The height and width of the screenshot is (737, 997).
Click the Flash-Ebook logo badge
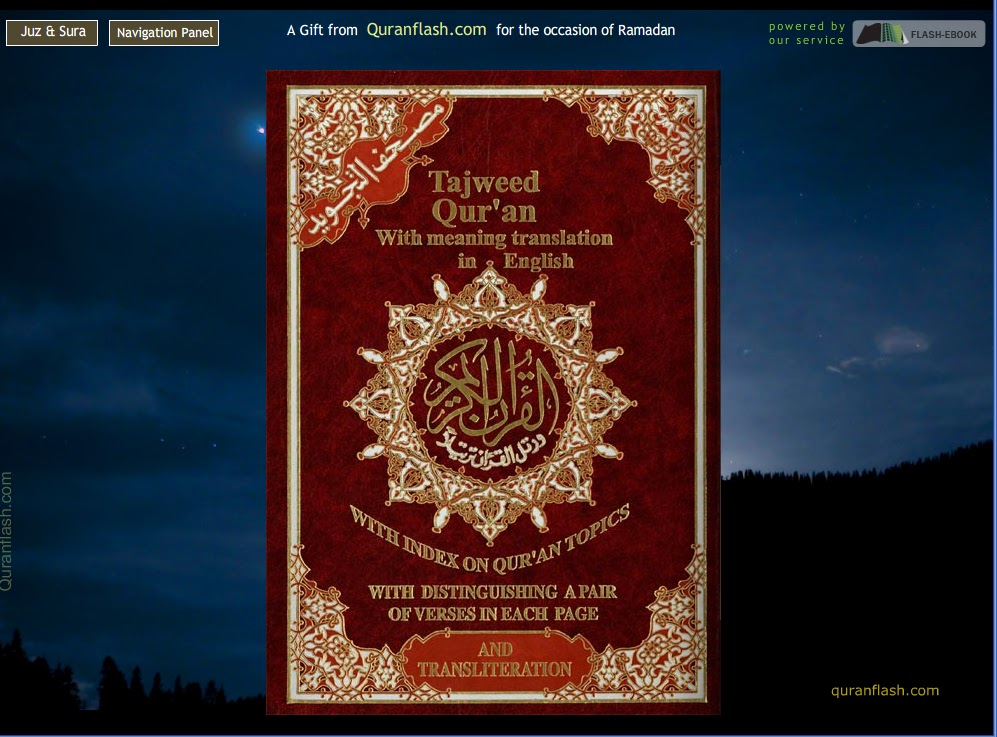(918, 34)
